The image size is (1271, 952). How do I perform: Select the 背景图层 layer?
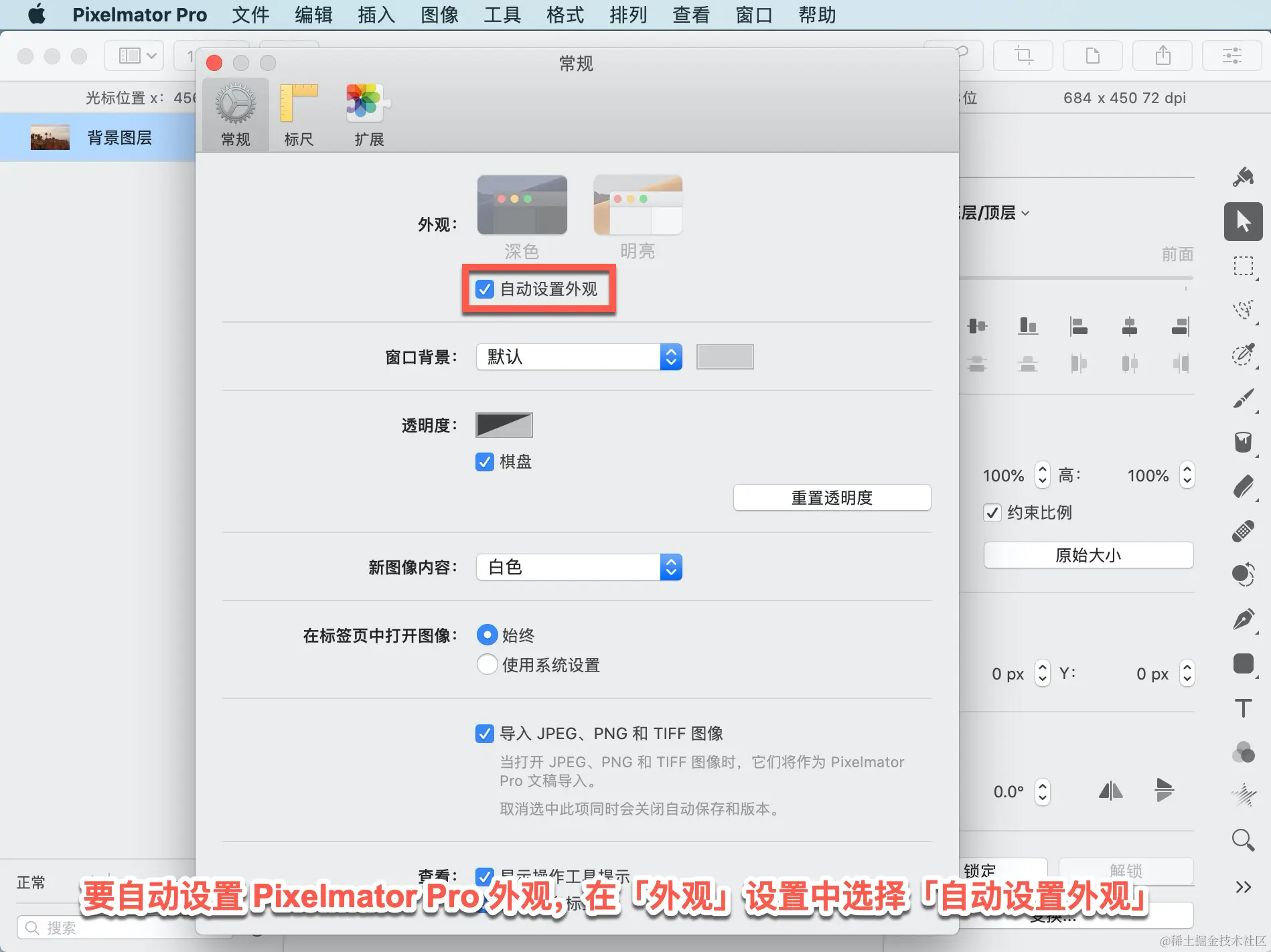tap(98, 137)
